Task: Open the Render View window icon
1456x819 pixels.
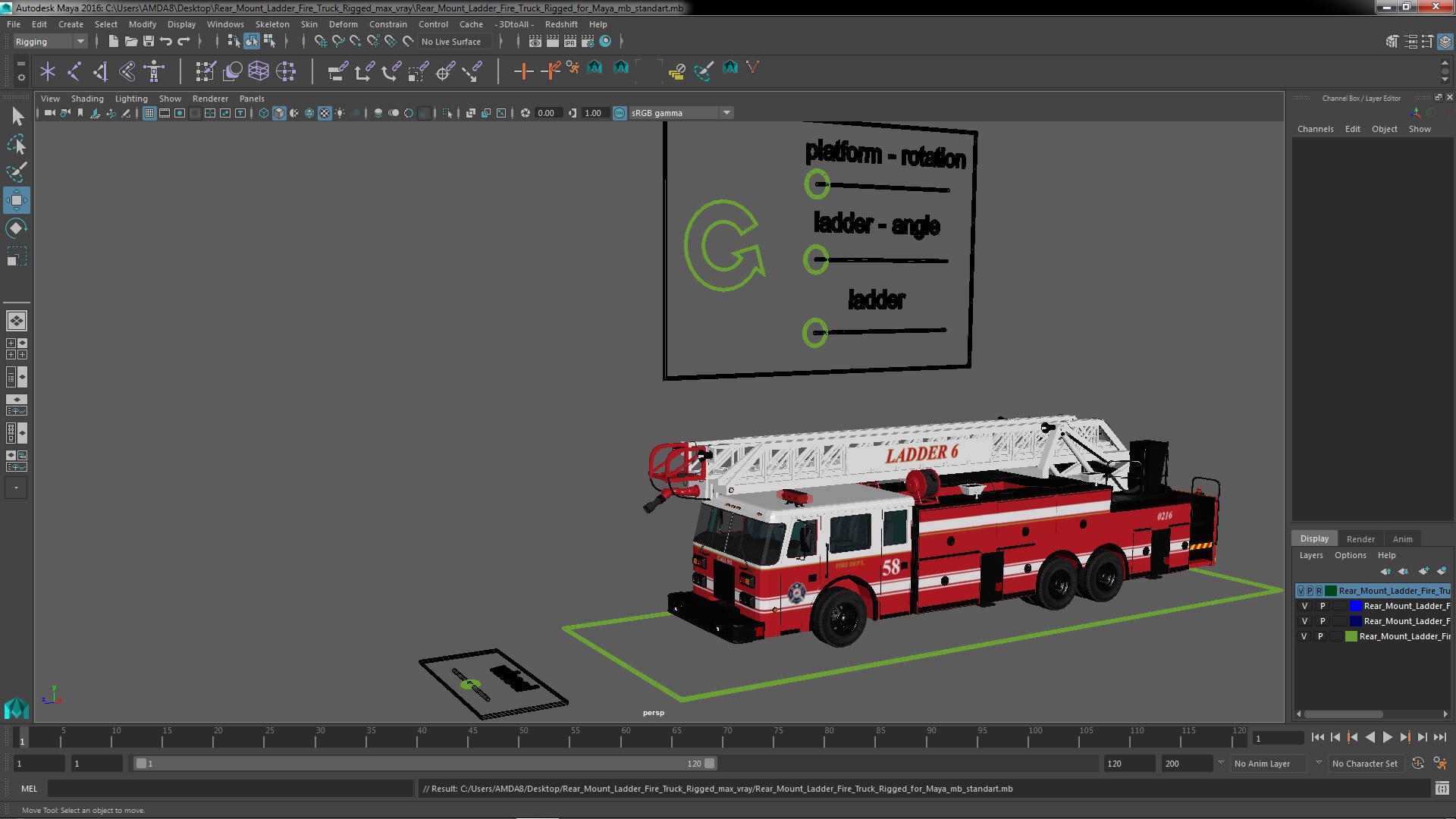Action: tap(535, 41)
